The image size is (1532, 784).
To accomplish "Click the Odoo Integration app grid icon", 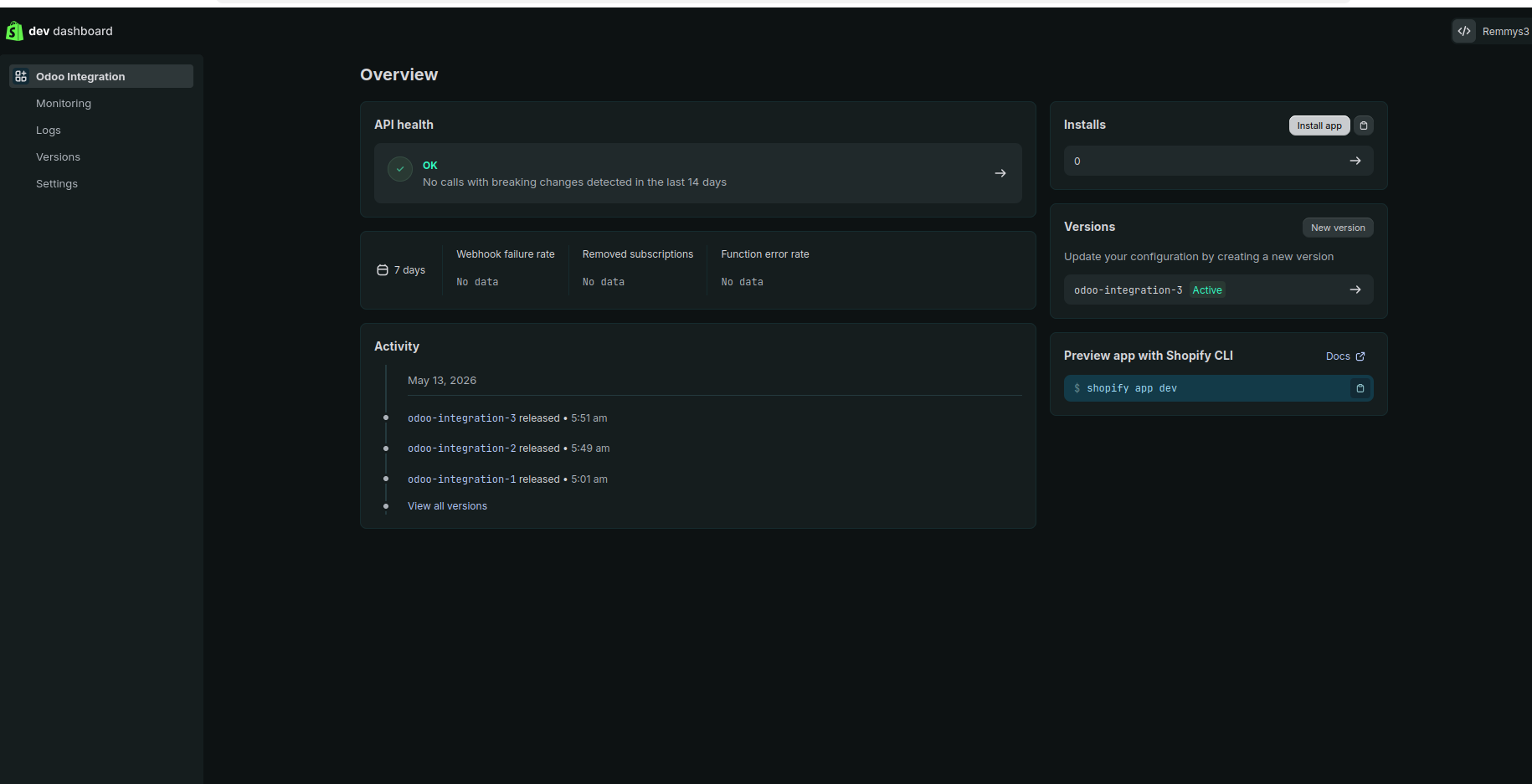I will [x=21, y=76].
